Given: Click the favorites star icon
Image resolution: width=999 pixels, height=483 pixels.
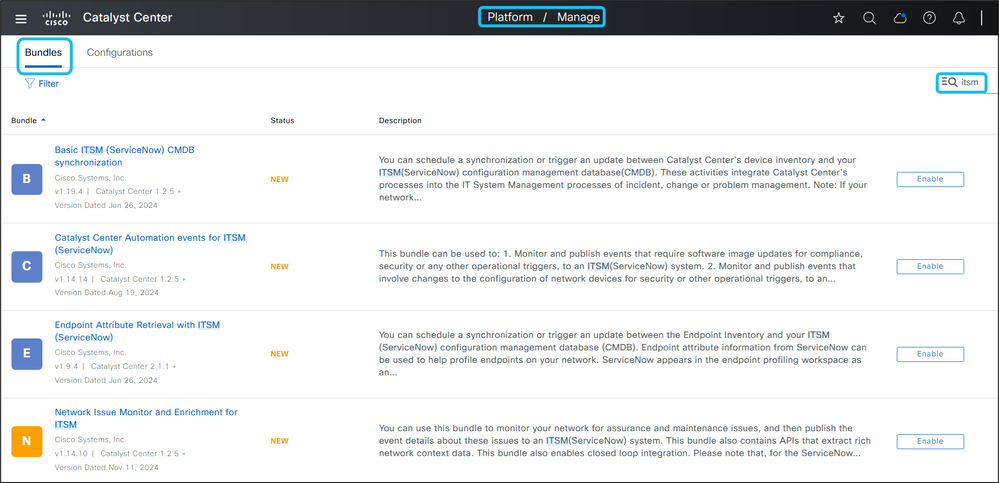Looking at the screenshot, I should click(839, 18).
